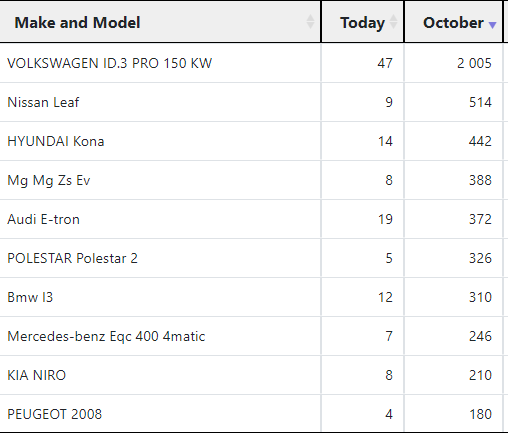This screenshot has height=433, width=508.
Task: Select the Make and Model header
Action: pyautogui.click(x=160, y=22)
